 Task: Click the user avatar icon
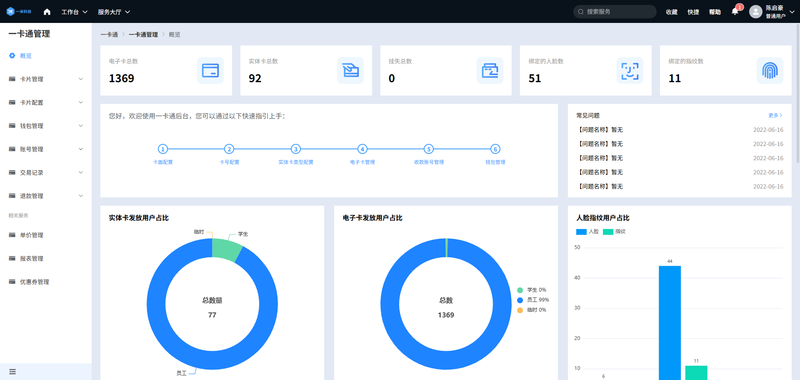755,12
